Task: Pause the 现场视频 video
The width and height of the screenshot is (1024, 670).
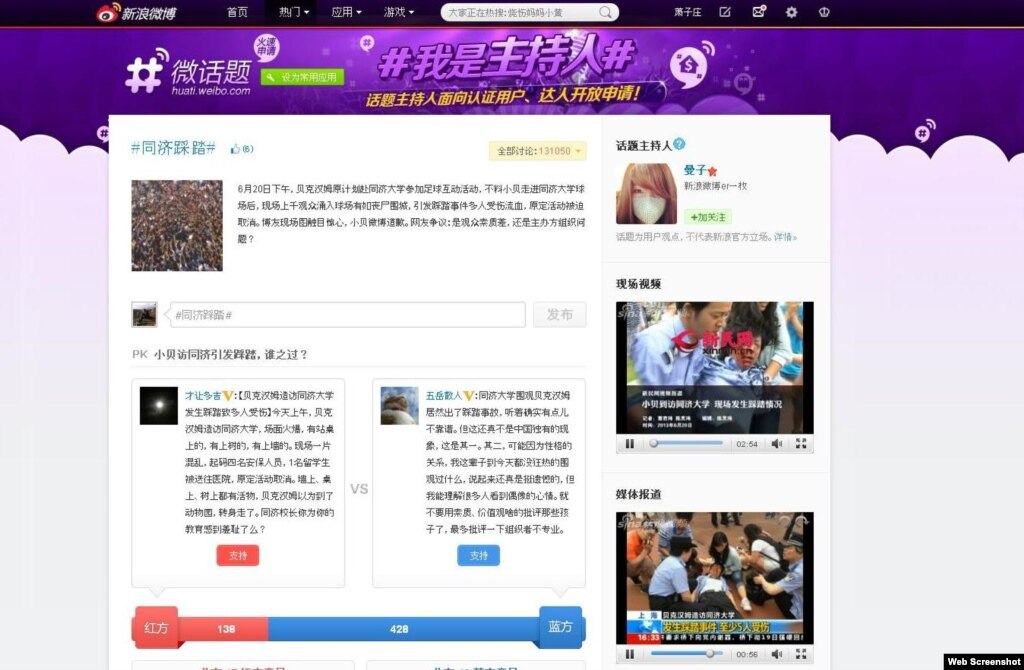Action: coord(630,443)
